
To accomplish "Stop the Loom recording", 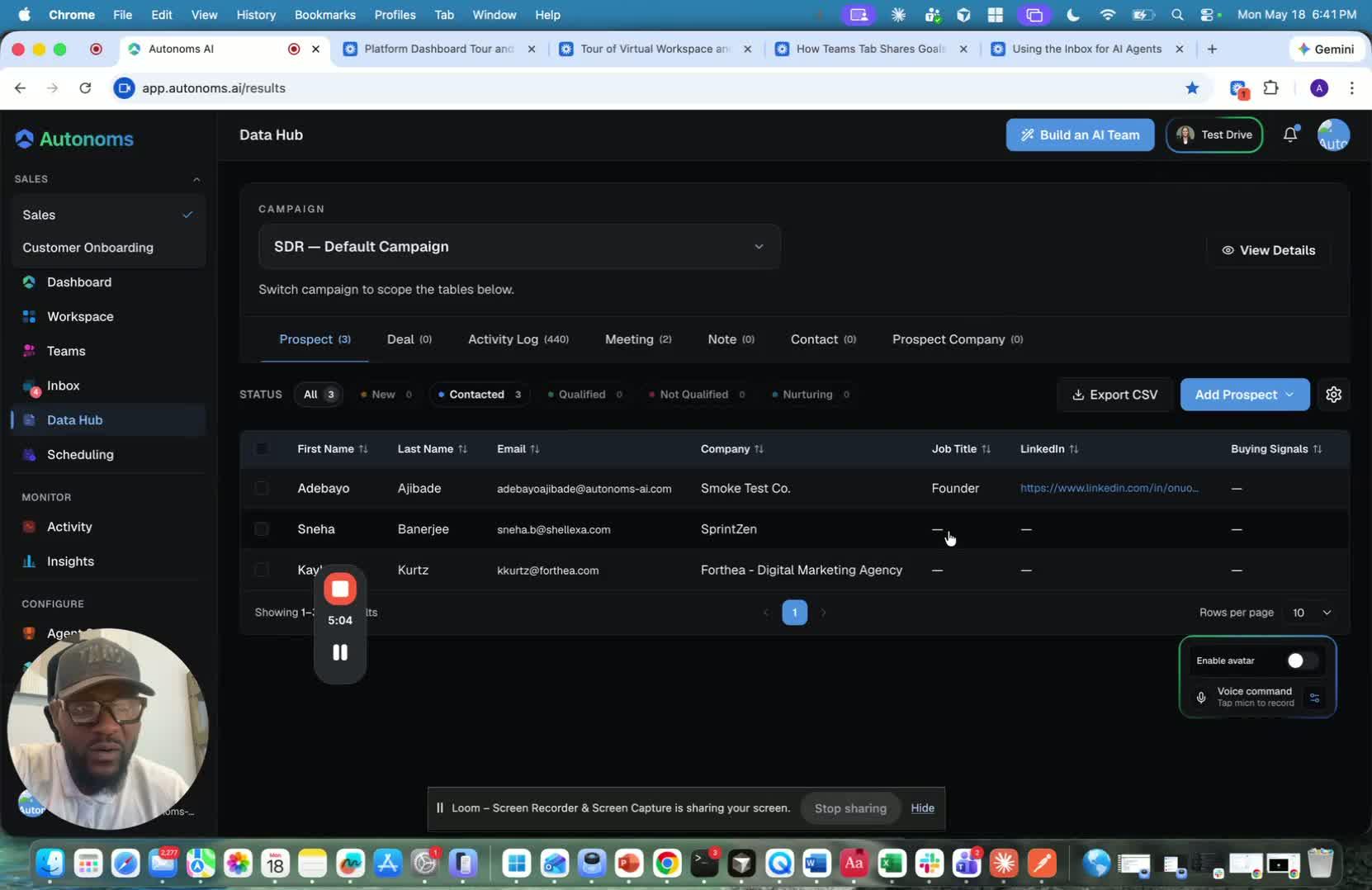I will 339,589.
